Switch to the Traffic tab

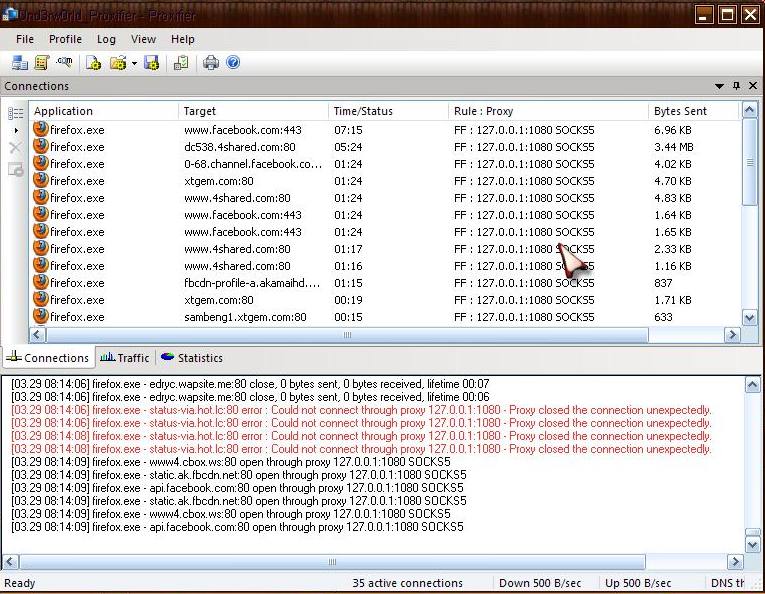124,358
